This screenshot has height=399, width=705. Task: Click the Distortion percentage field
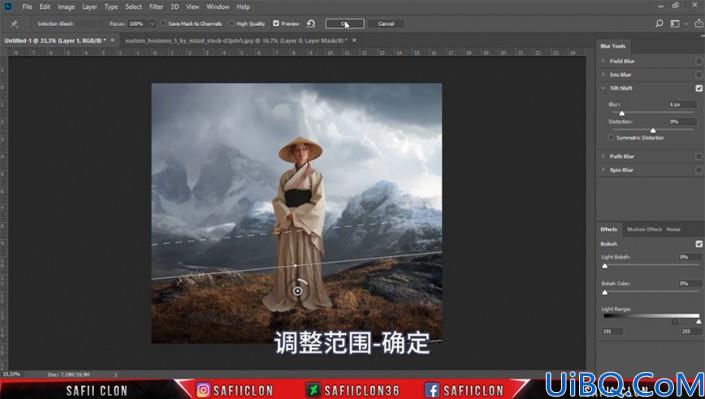pyautogui.click(x=682, y=122)
